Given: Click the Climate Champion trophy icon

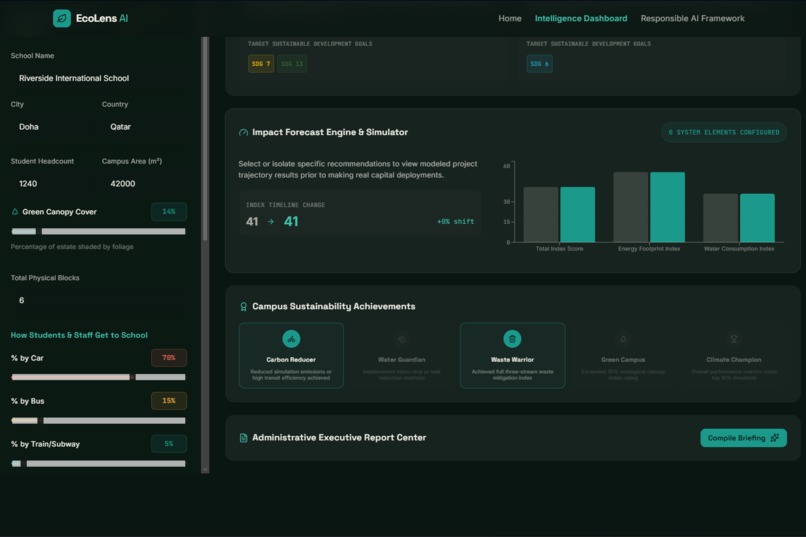Looking at the screenshot, I should pos(734,339).
